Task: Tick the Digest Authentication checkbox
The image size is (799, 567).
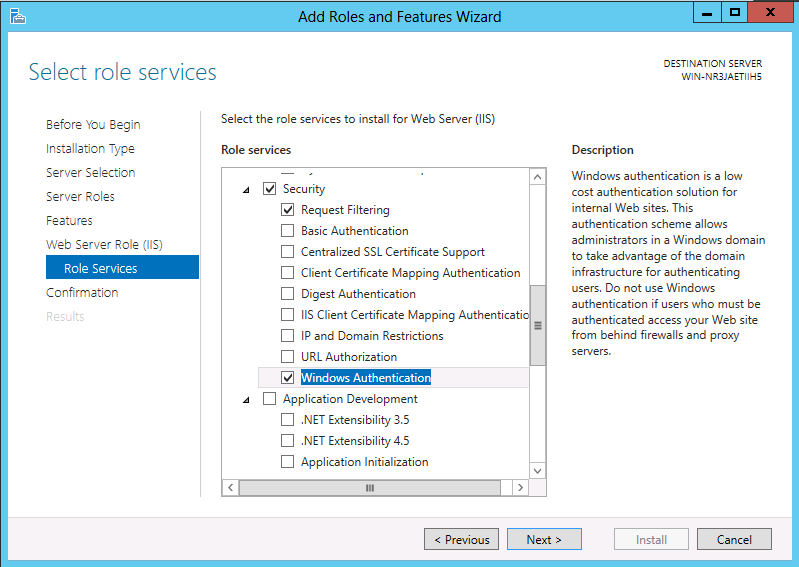Action: pos(287,294)
